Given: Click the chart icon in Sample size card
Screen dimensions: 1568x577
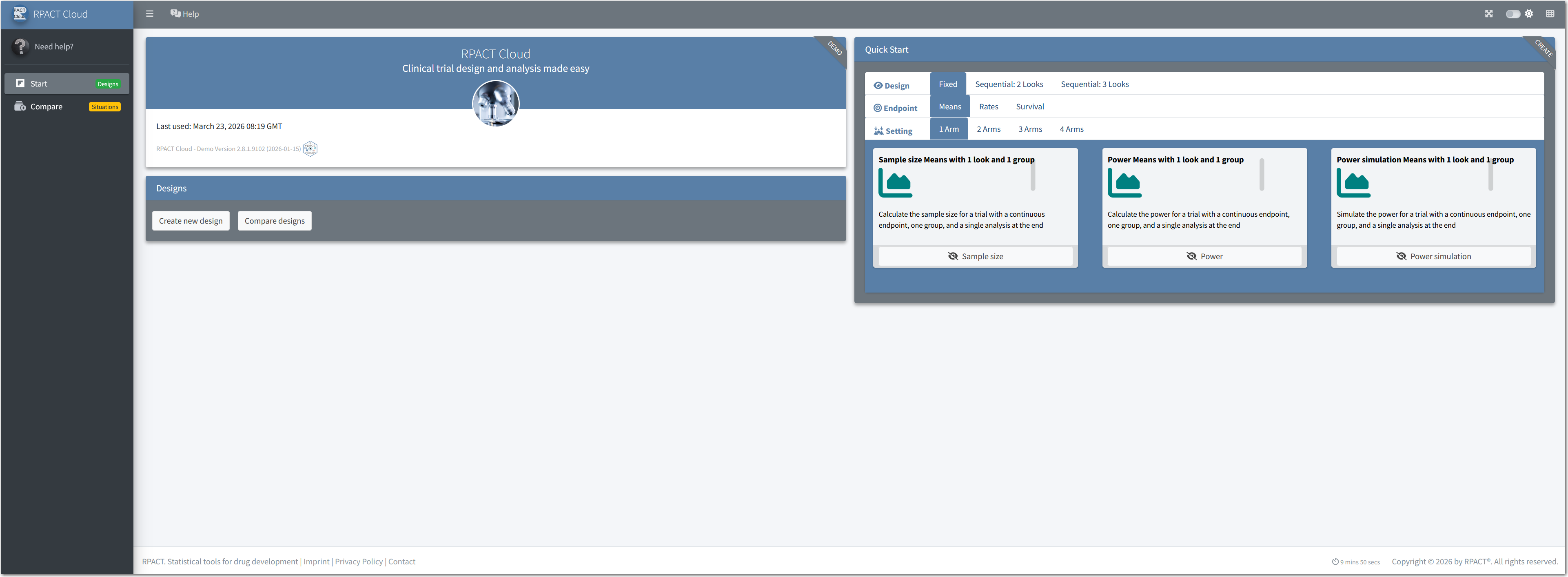Looking at the screenshot, I should (x=895, y=182).
